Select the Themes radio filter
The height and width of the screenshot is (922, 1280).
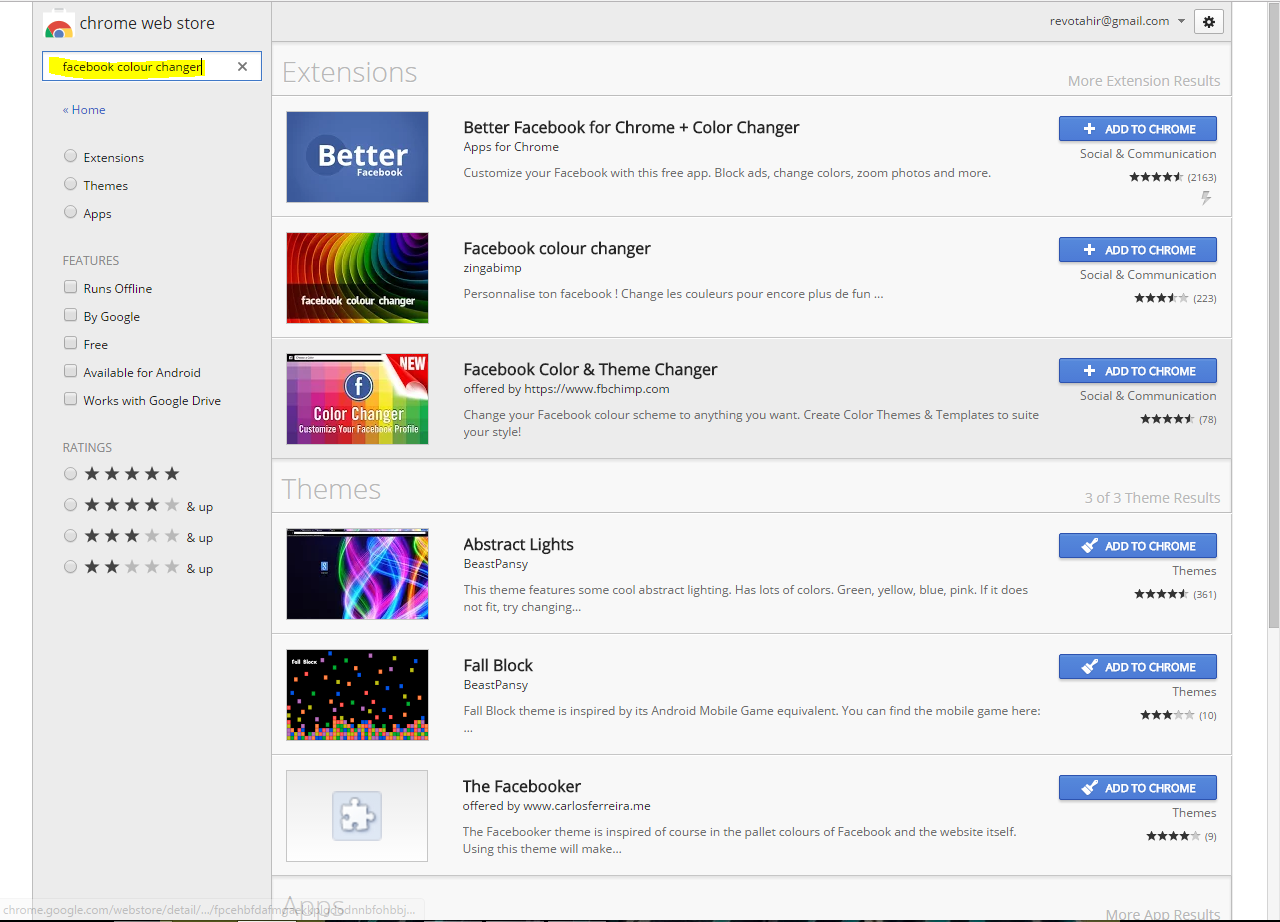click(x=70, y=184)
